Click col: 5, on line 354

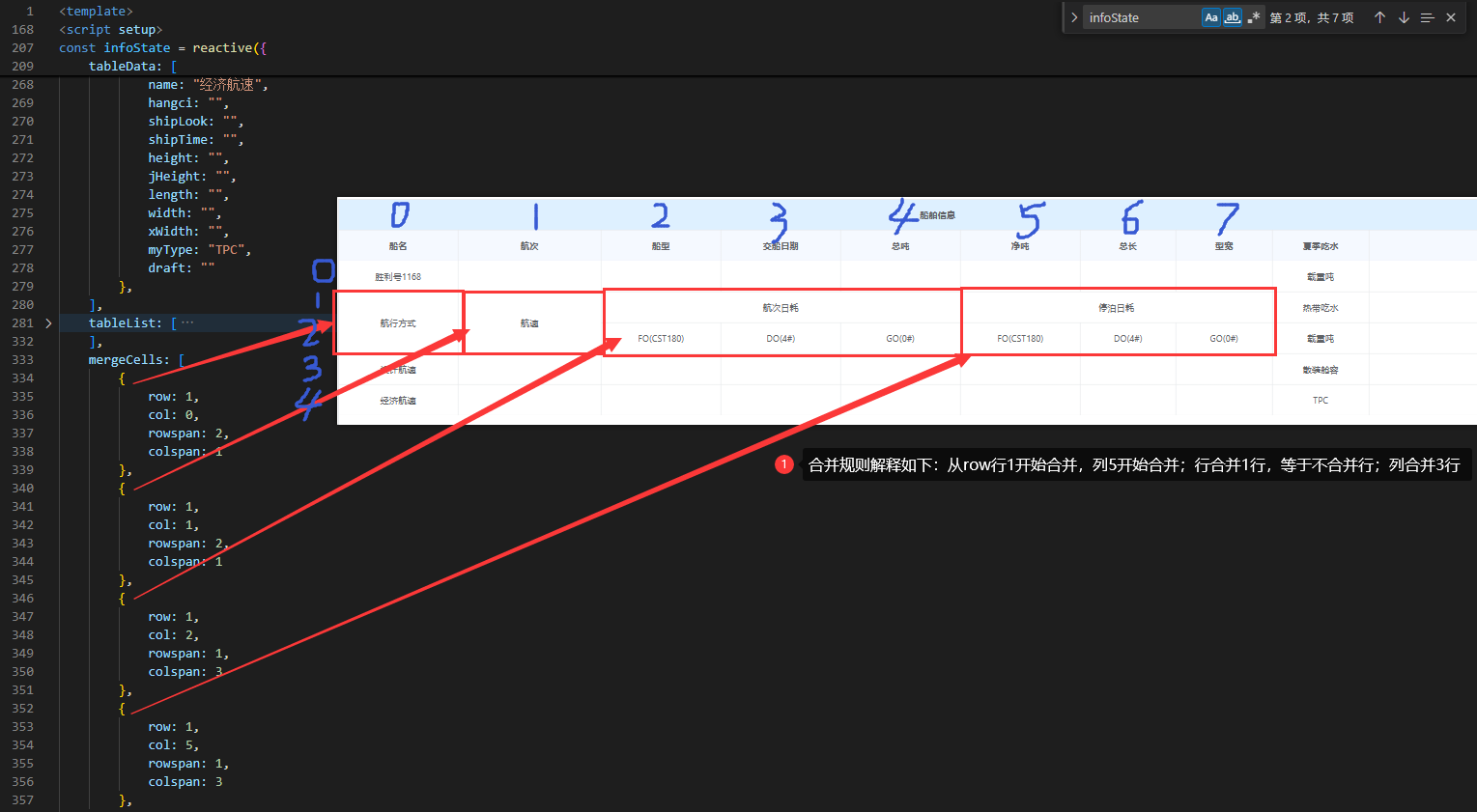coord(174,745)
